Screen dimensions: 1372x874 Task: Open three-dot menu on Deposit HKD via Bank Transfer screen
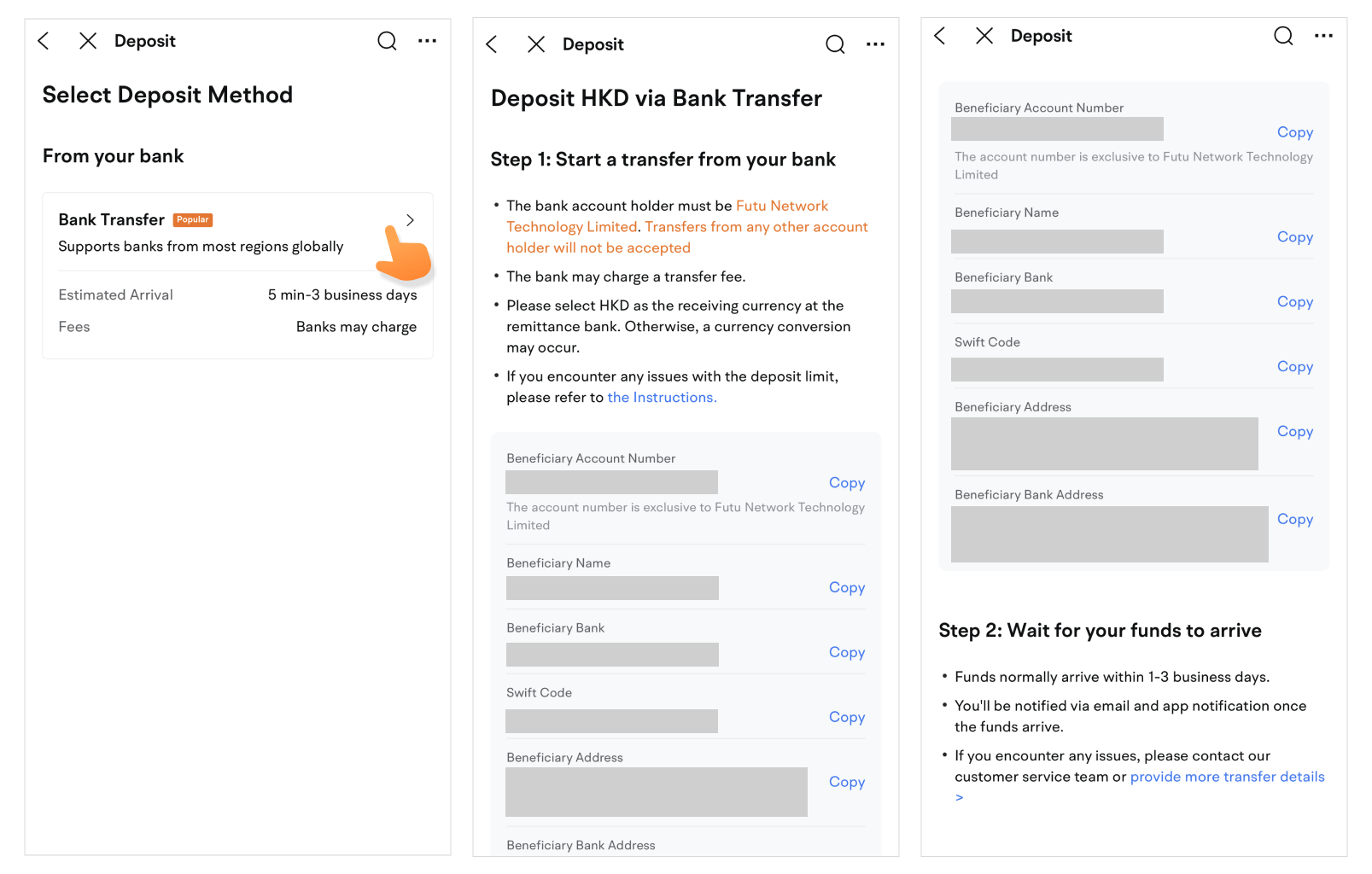click(x=875, y=44)
